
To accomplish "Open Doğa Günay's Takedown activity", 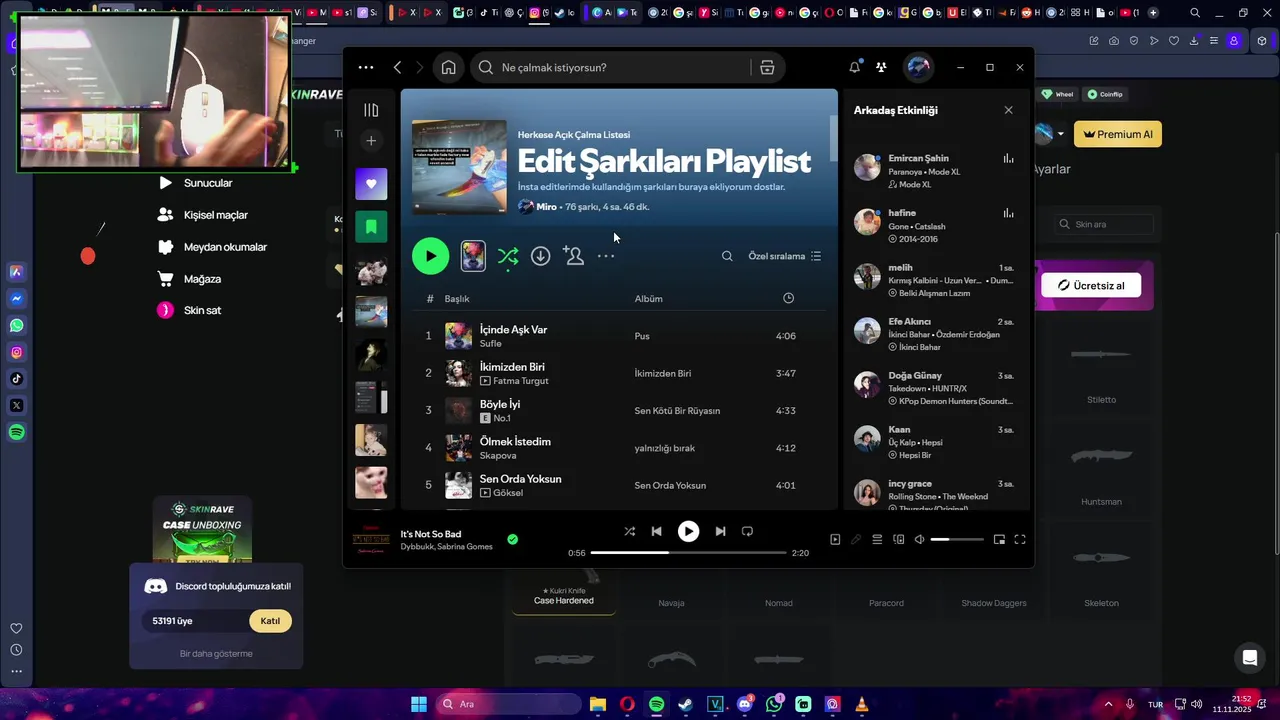I will coord(934,387).
